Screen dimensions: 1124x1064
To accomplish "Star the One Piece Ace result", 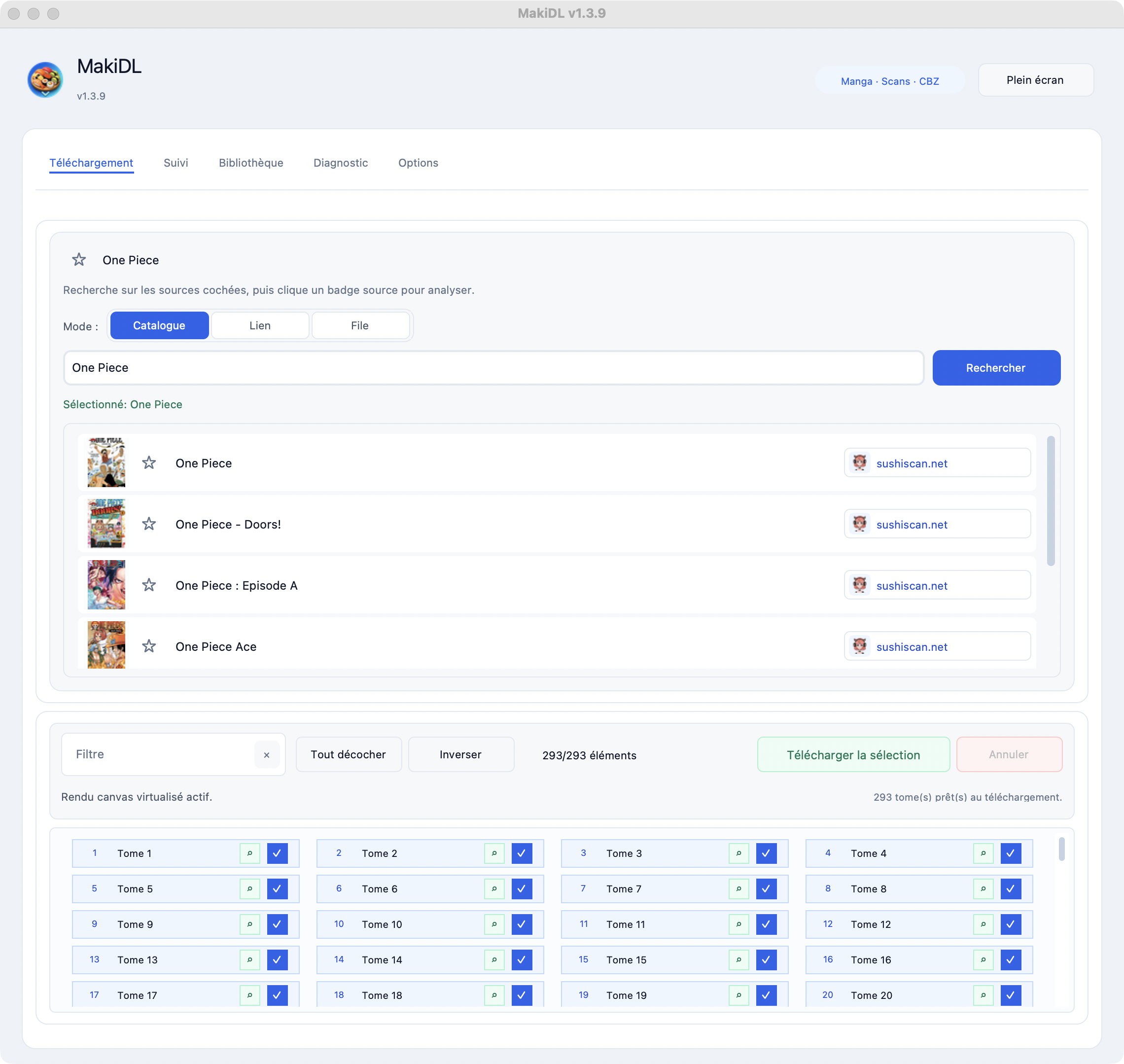I will 149,646.
